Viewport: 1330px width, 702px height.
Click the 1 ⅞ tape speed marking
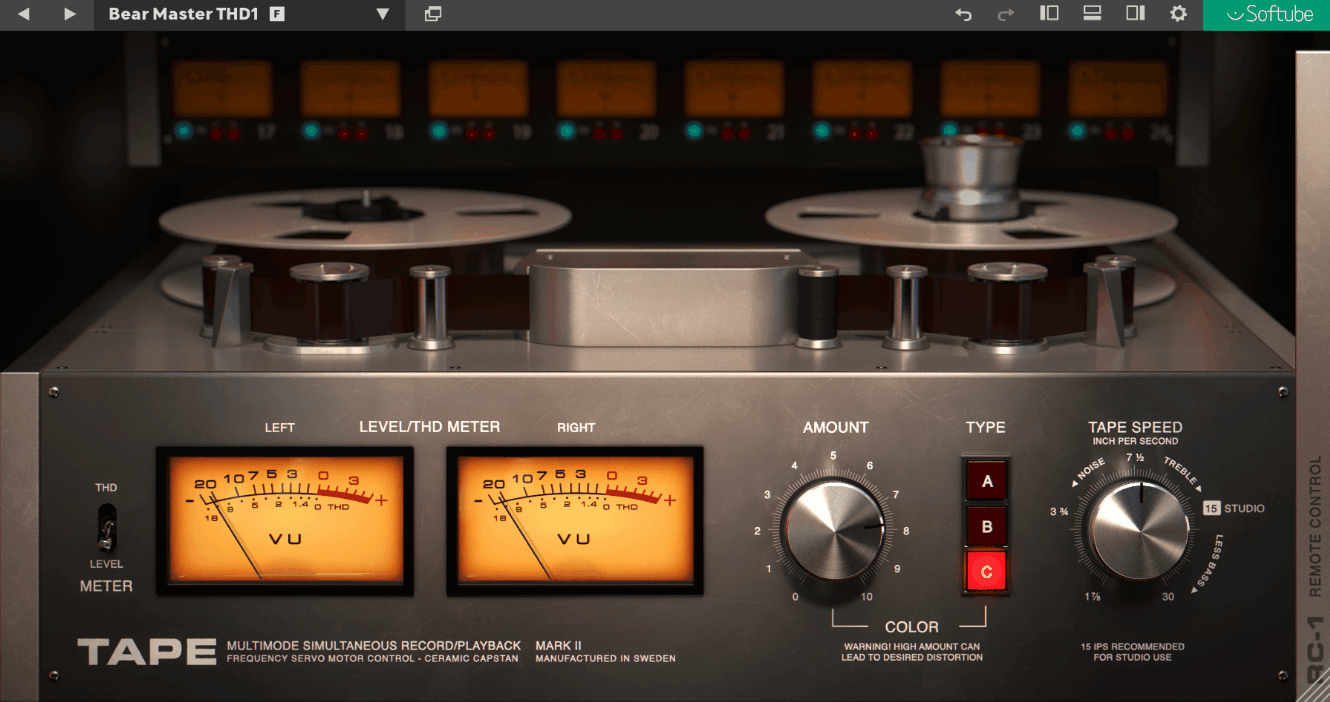click(x=1095, y=597)
